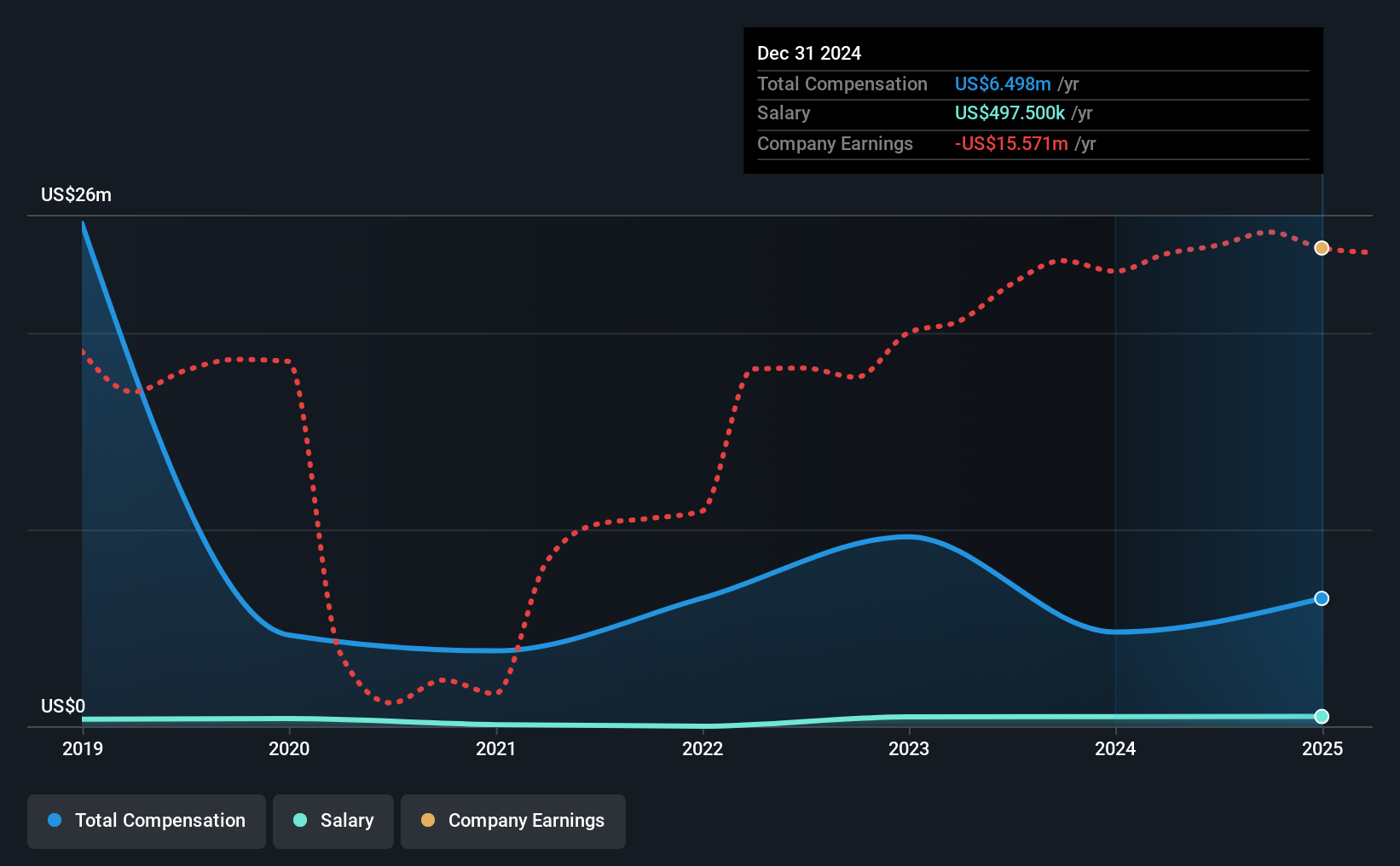Select the blue total compensation data point
1400x866 pixels.
point(1322,598)
